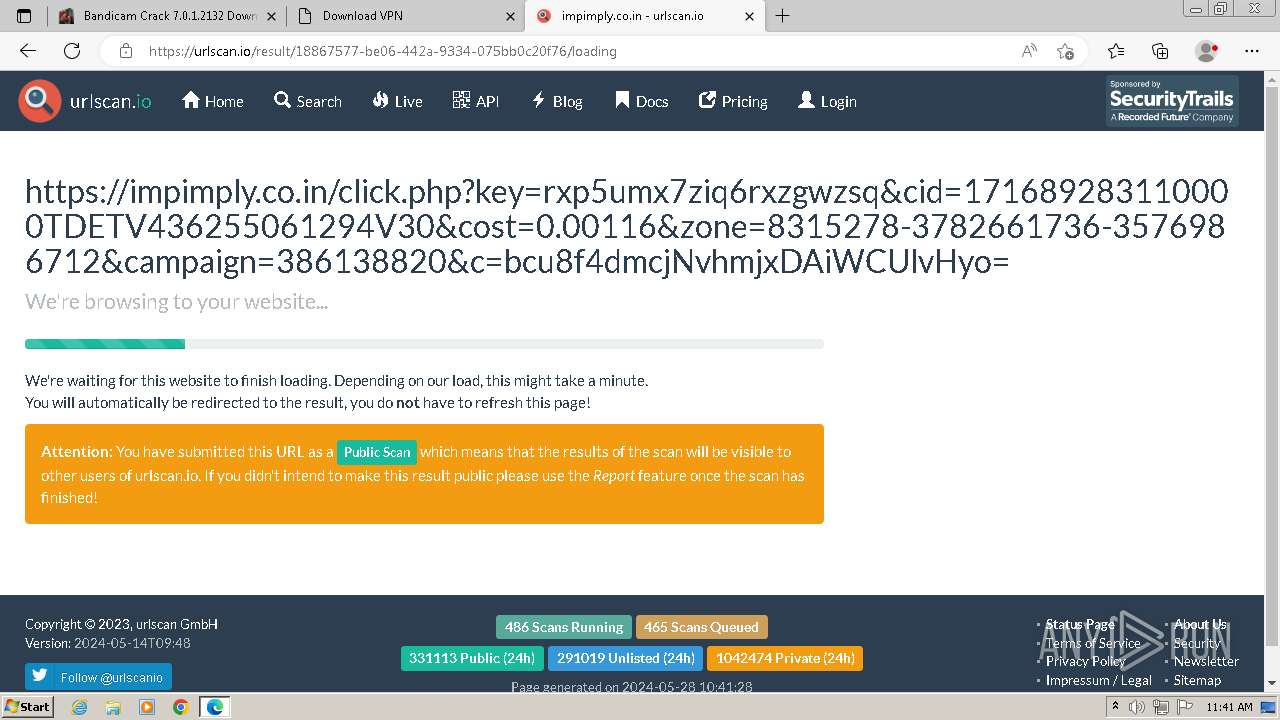Open the Windows Start menu
1280x720 pixels.
point(27,706)
